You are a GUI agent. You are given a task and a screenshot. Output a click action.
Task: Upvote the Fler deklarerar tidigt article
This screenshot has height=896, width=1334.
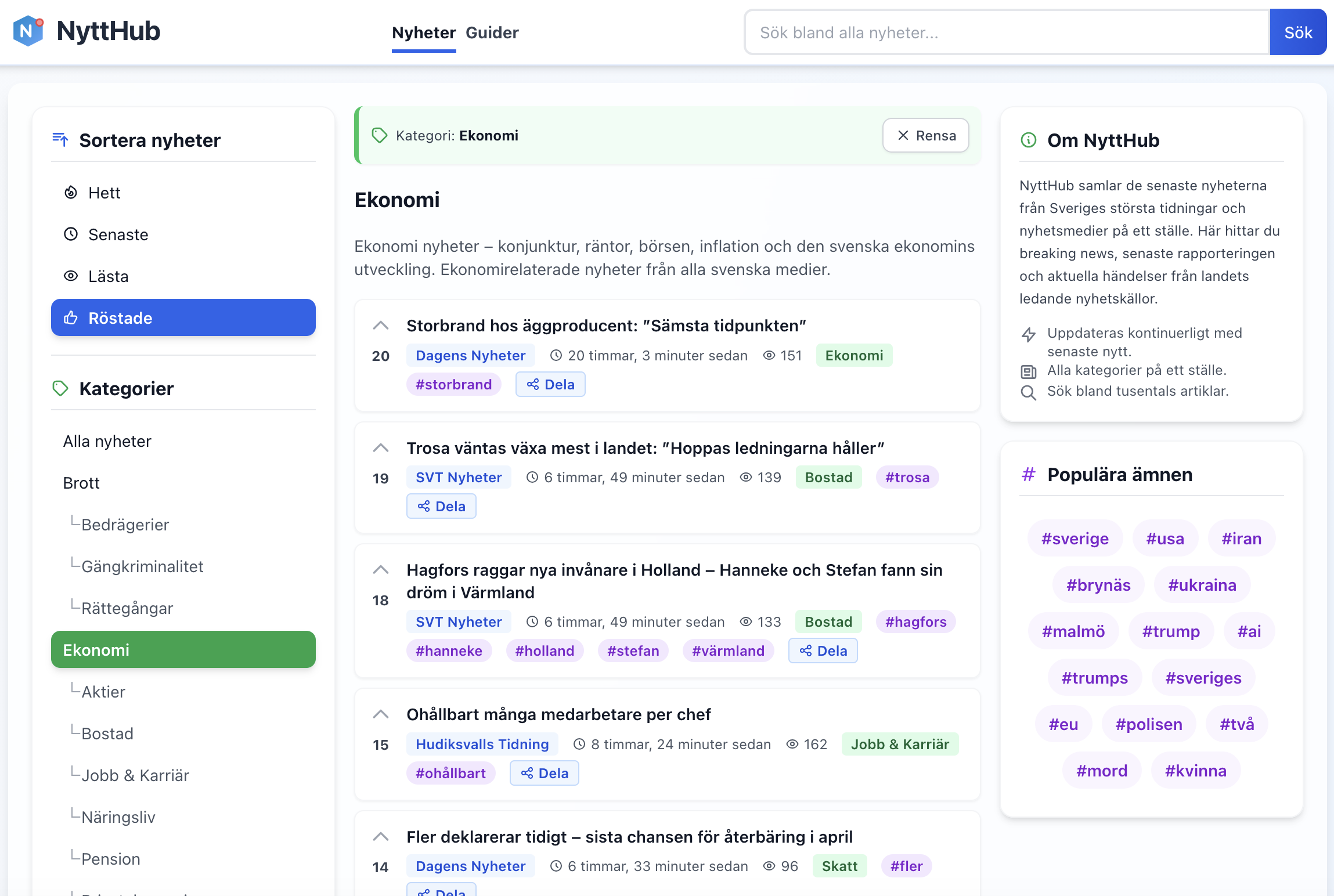pyautogui.click(x=380, y=837)
